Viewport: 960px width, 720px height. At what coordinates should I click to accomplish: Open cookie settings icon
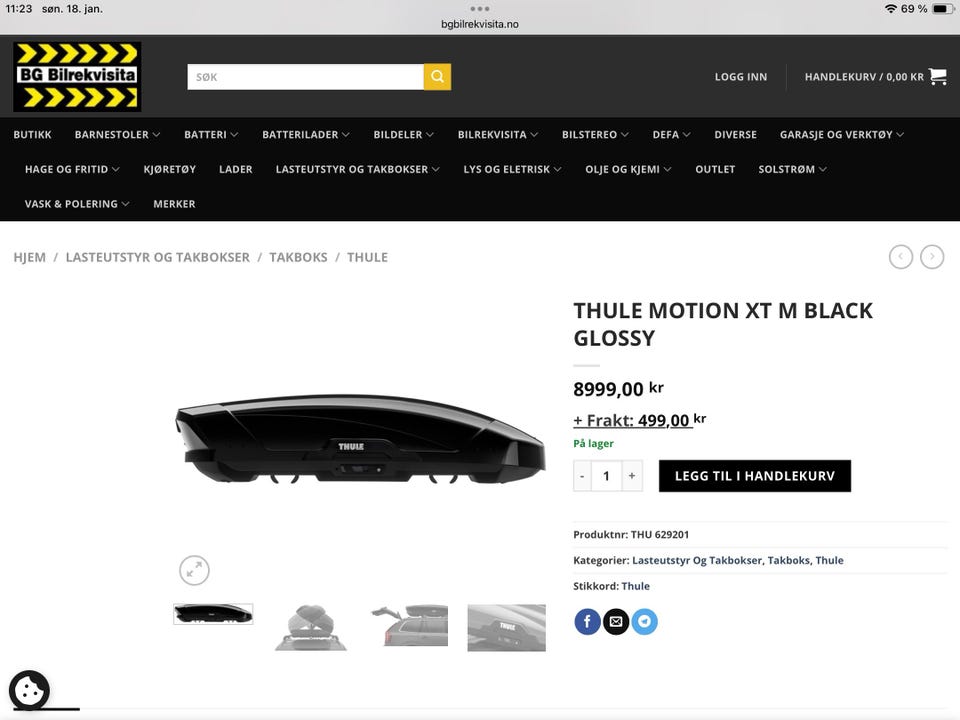pos(29,690)
